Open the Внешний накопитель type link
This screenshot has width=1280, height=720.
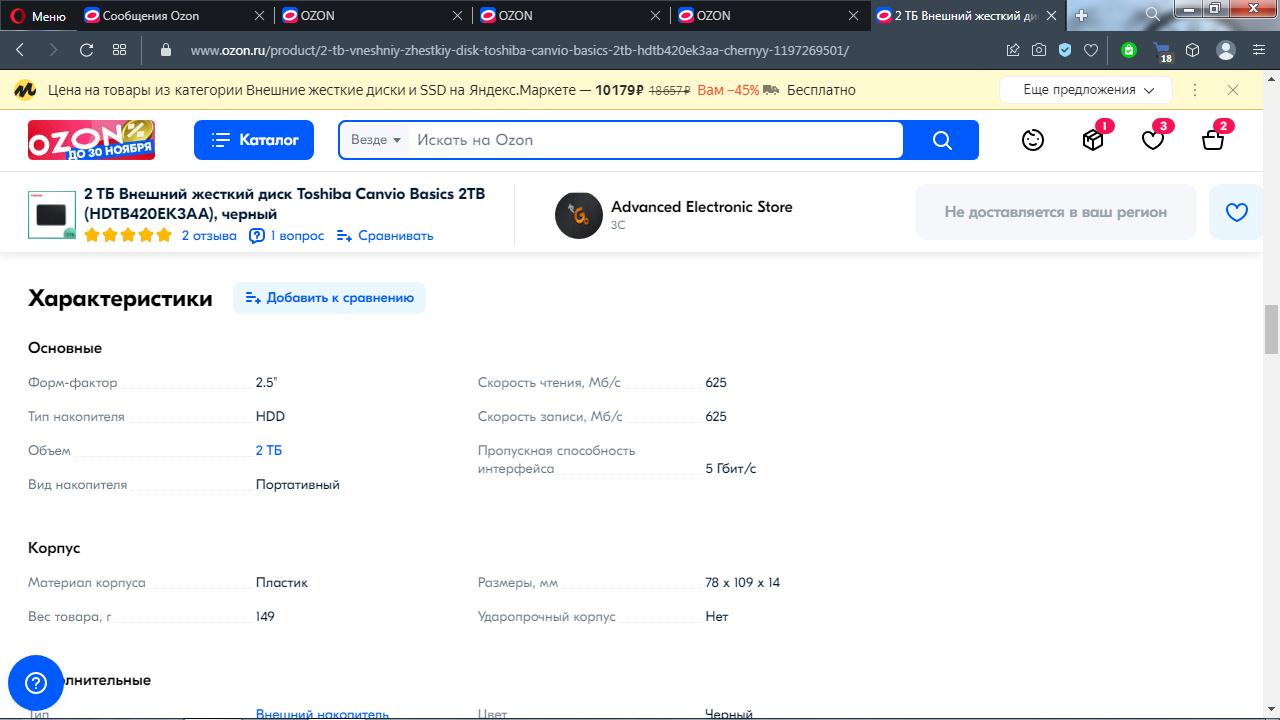[x=322, y=714]
